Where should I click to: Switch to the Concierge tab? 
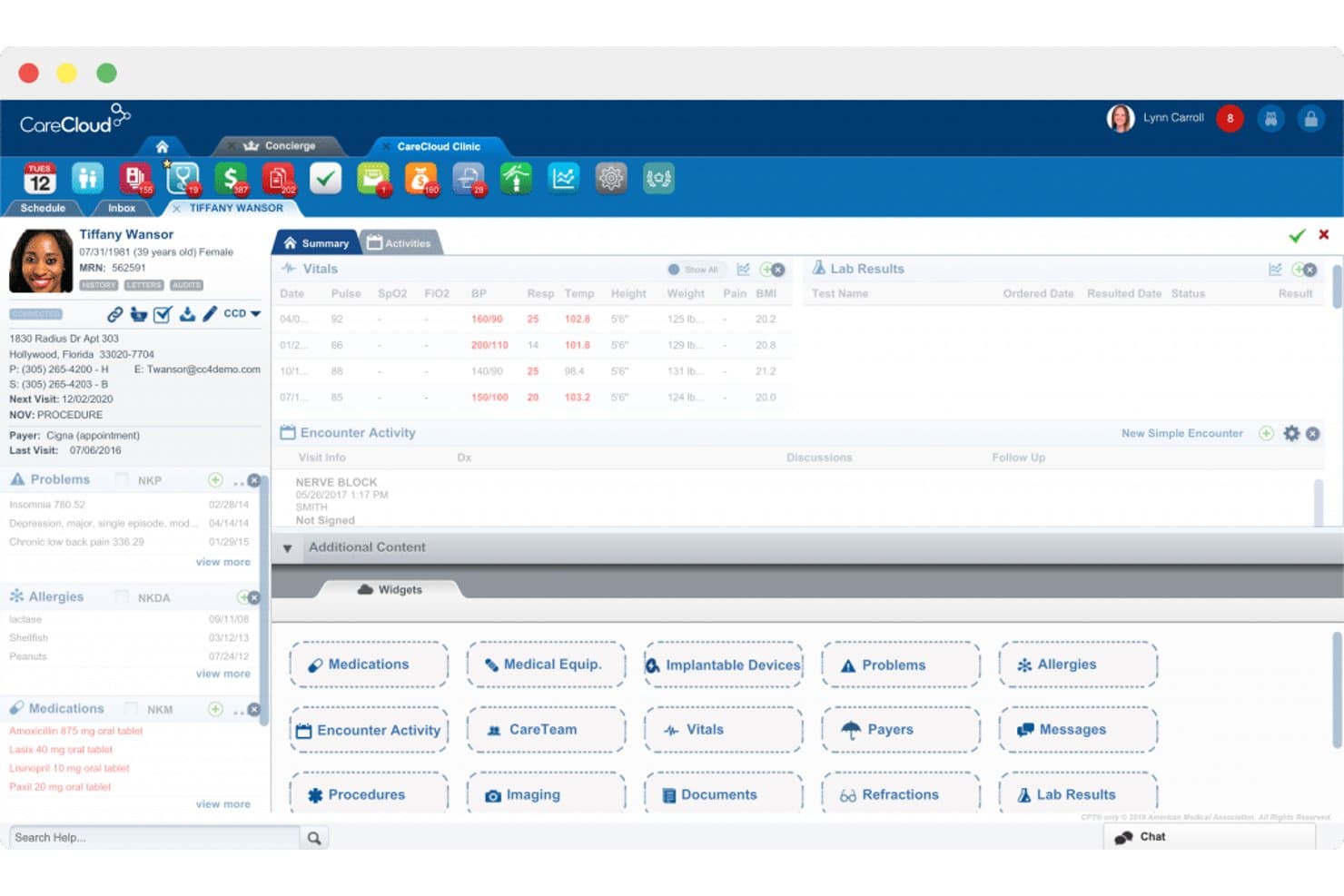(x=281, y=145)
